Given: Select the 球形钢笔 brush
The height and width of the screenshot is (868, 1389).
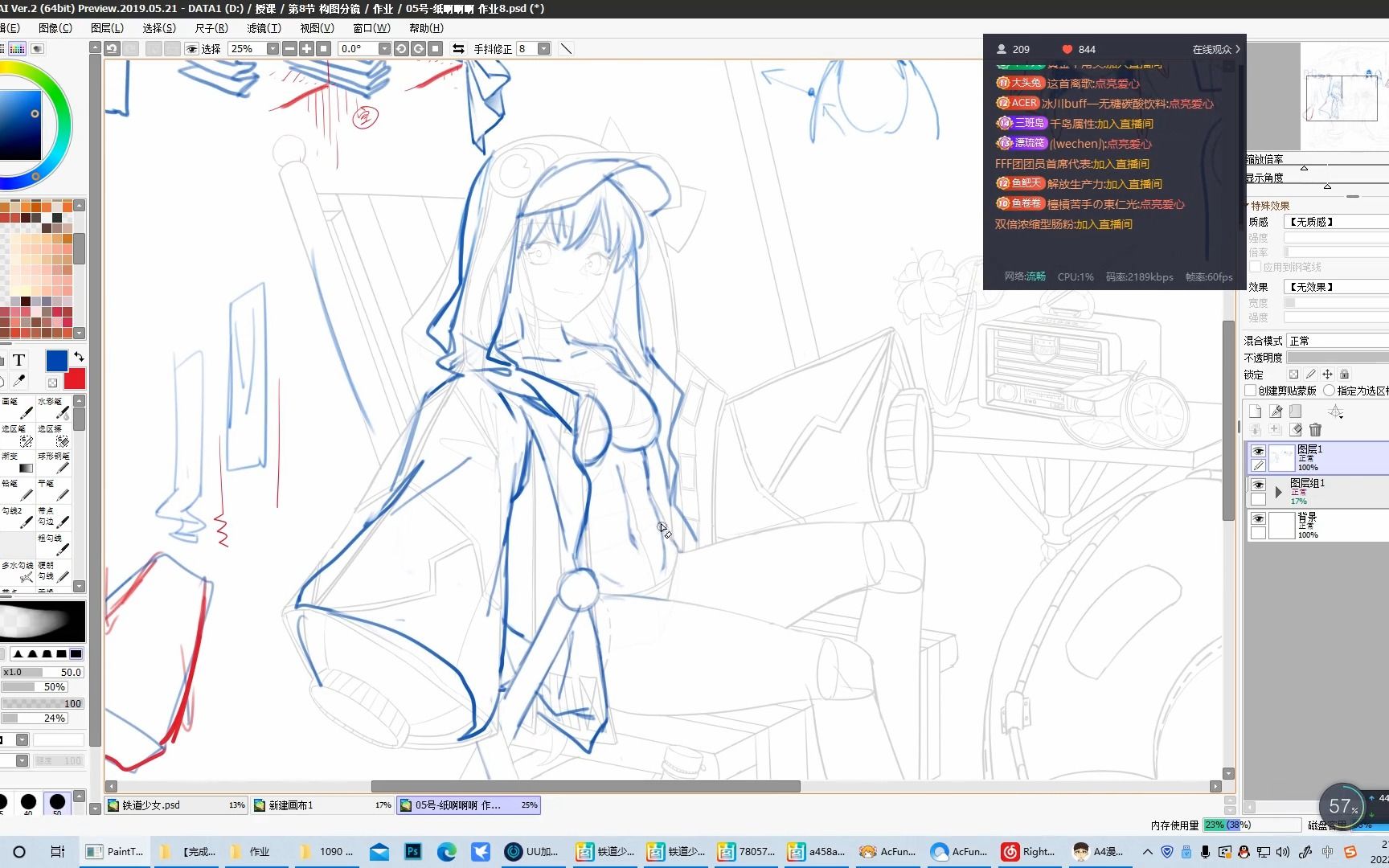Looking at the screenshot, I should (x=54, y=462).
